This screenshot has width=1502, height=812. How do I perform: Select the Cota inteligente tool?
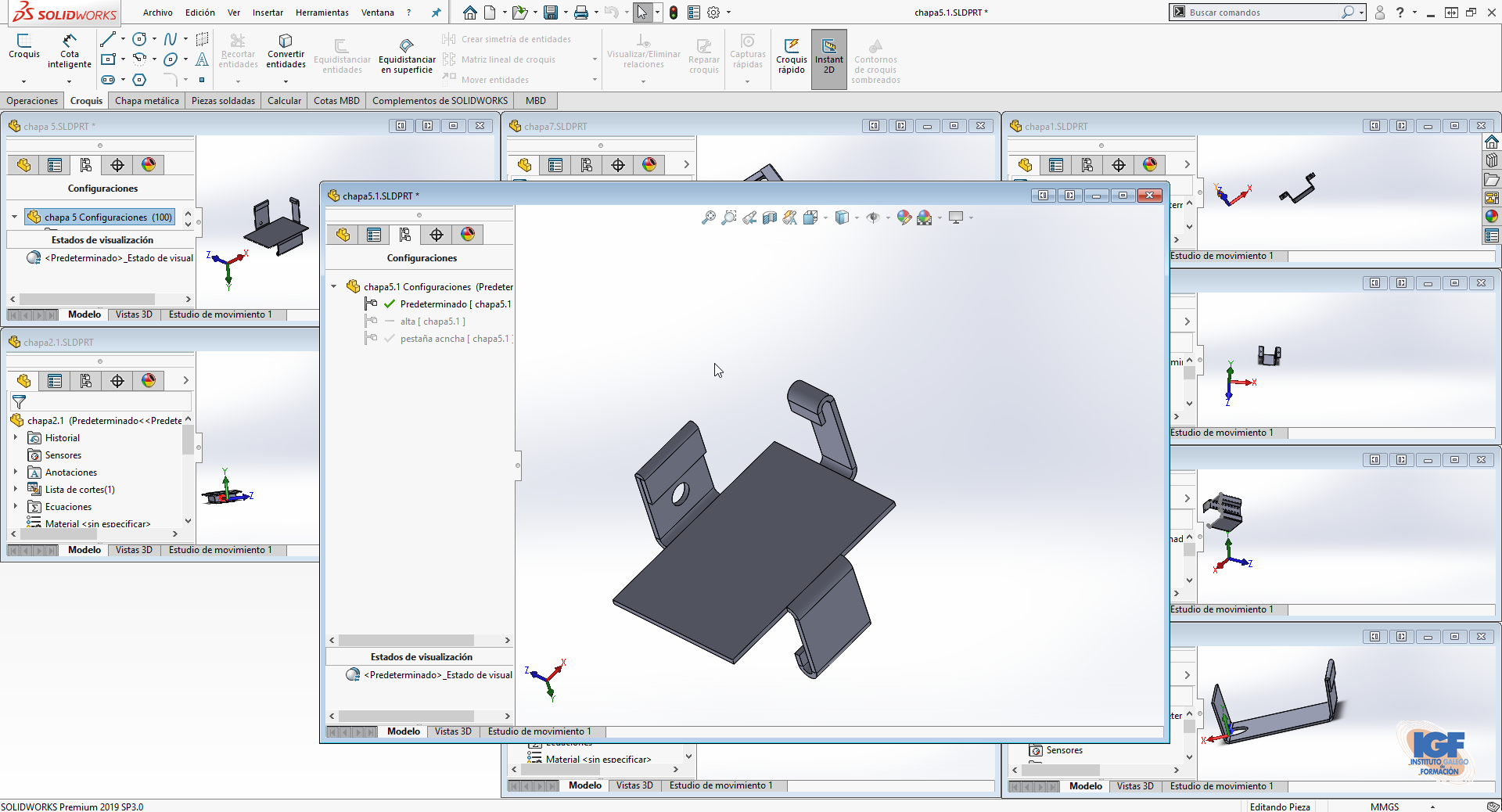coord(69,53)
